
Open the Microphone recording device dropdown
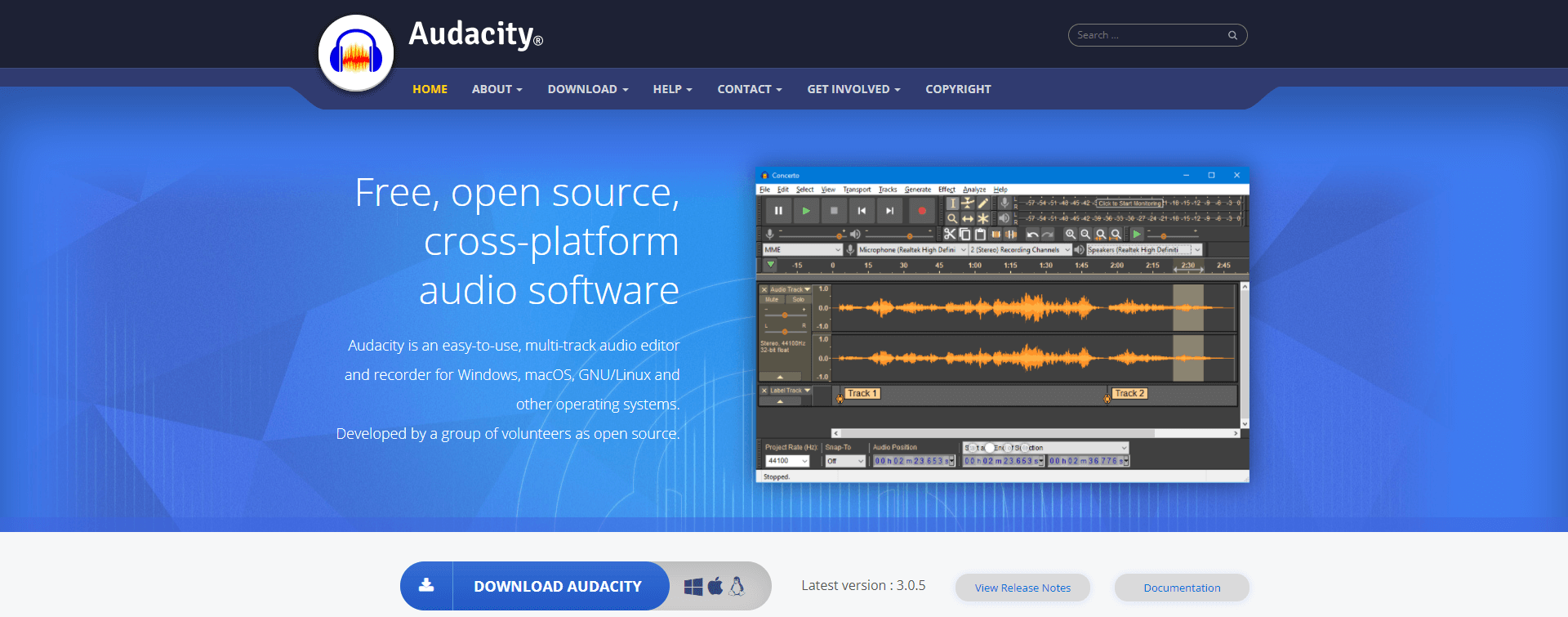coord(912,249)
